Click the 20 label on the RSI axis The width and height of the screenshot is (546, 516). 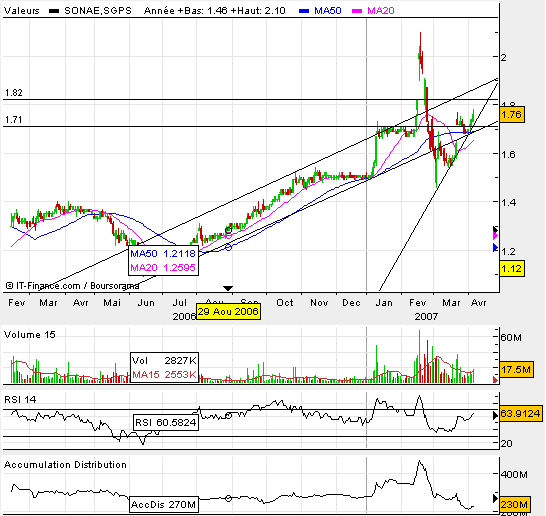pyautogui.click(x=507, y=444)
